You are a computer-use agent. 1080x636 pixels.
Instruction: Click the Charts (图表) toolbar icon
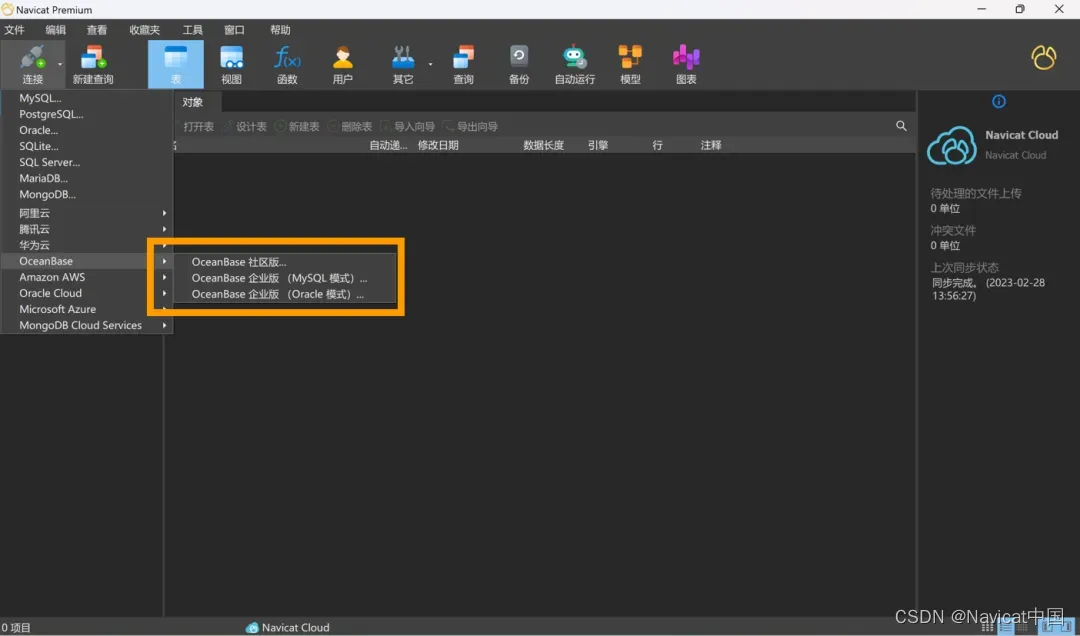[x=686, y=58]
